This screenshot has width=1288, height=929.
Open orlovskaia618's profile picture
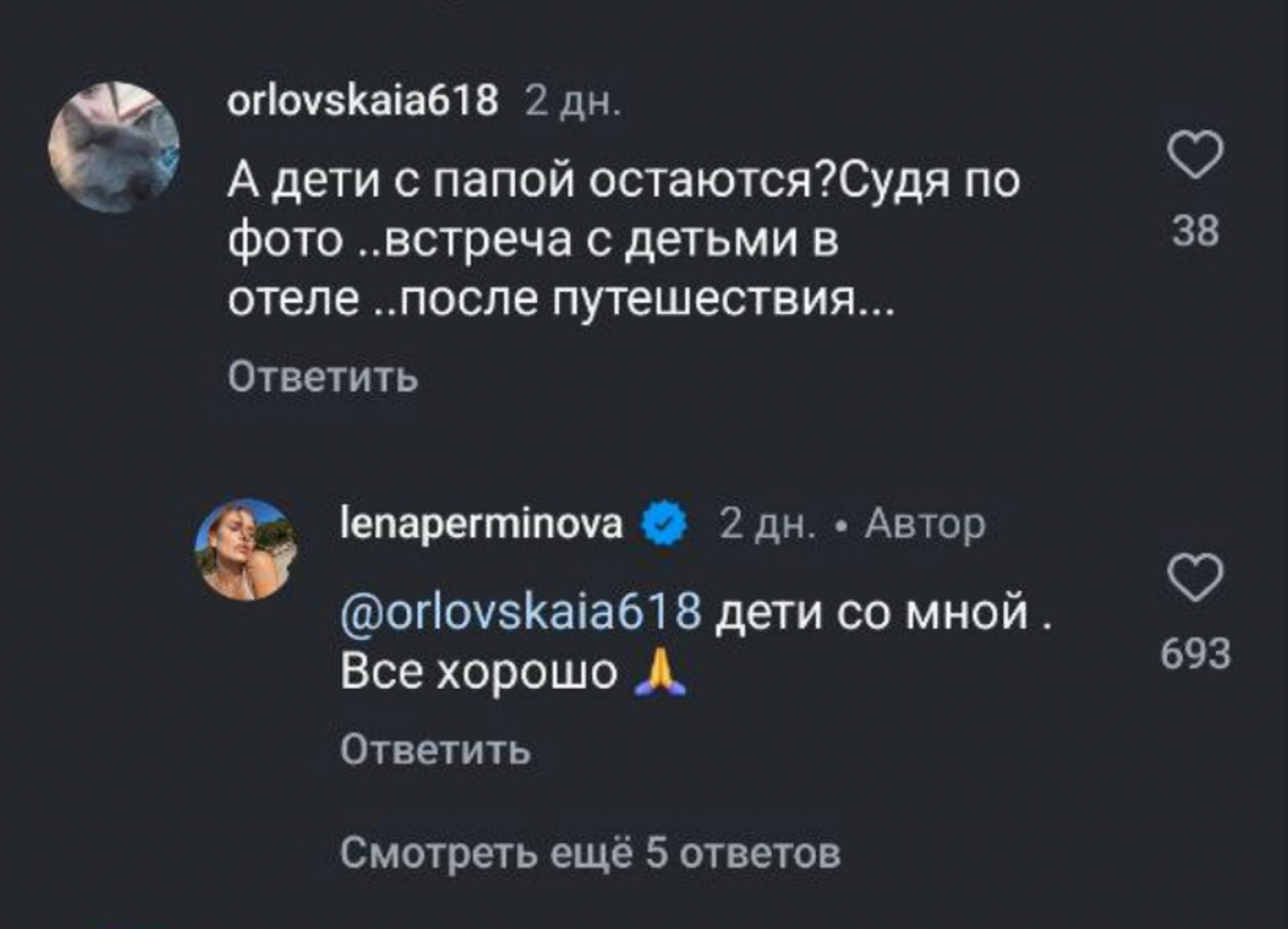tap(114, 136)
